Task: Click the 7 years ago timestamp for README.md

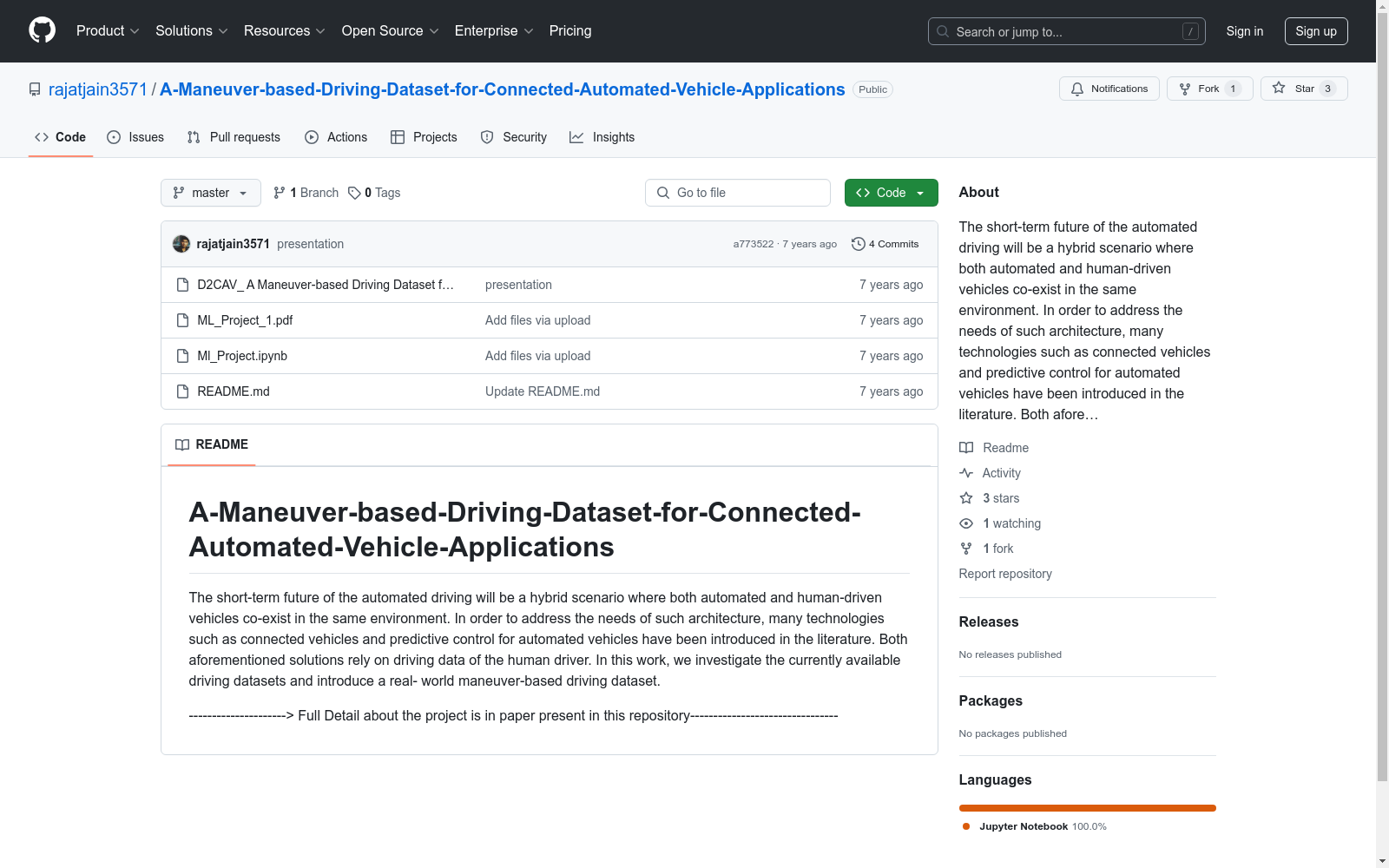Action: [x=891, y=391]
